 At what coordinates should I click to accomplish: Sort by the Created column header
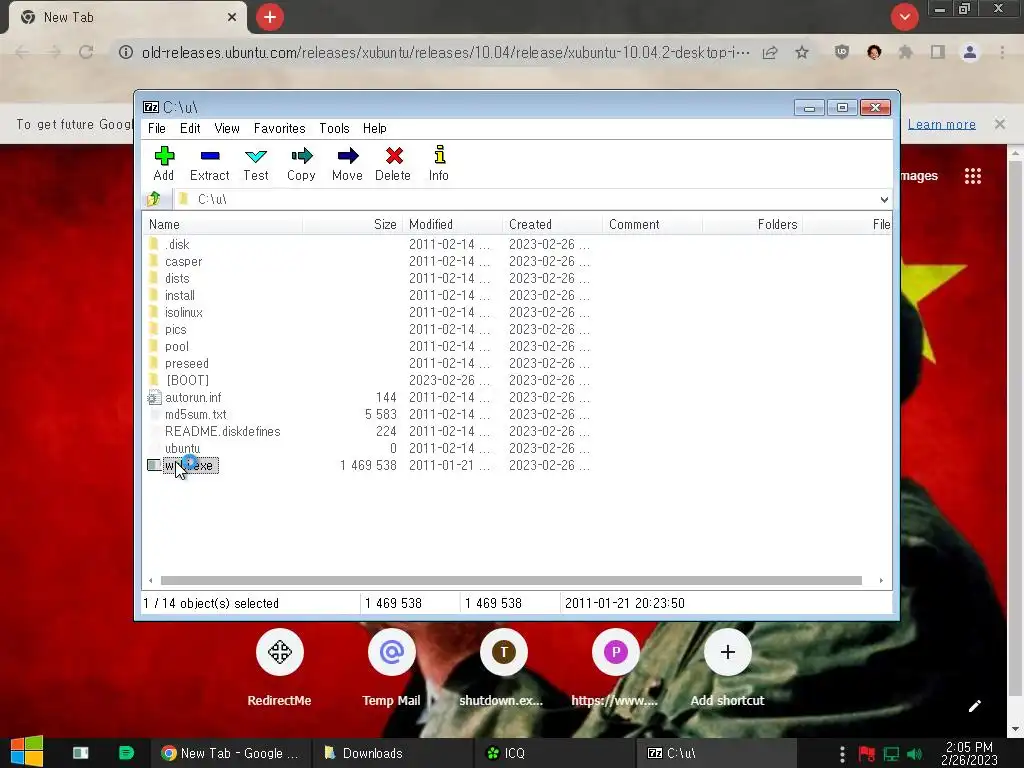click(x=552, y=225)
